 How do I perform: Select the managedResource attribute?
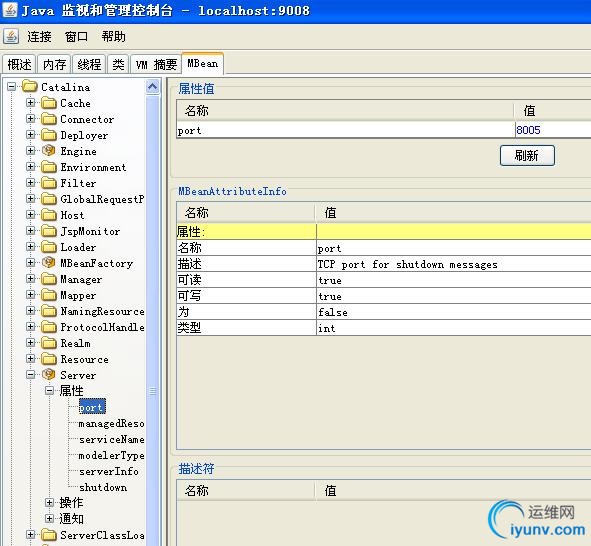[111, 424]
